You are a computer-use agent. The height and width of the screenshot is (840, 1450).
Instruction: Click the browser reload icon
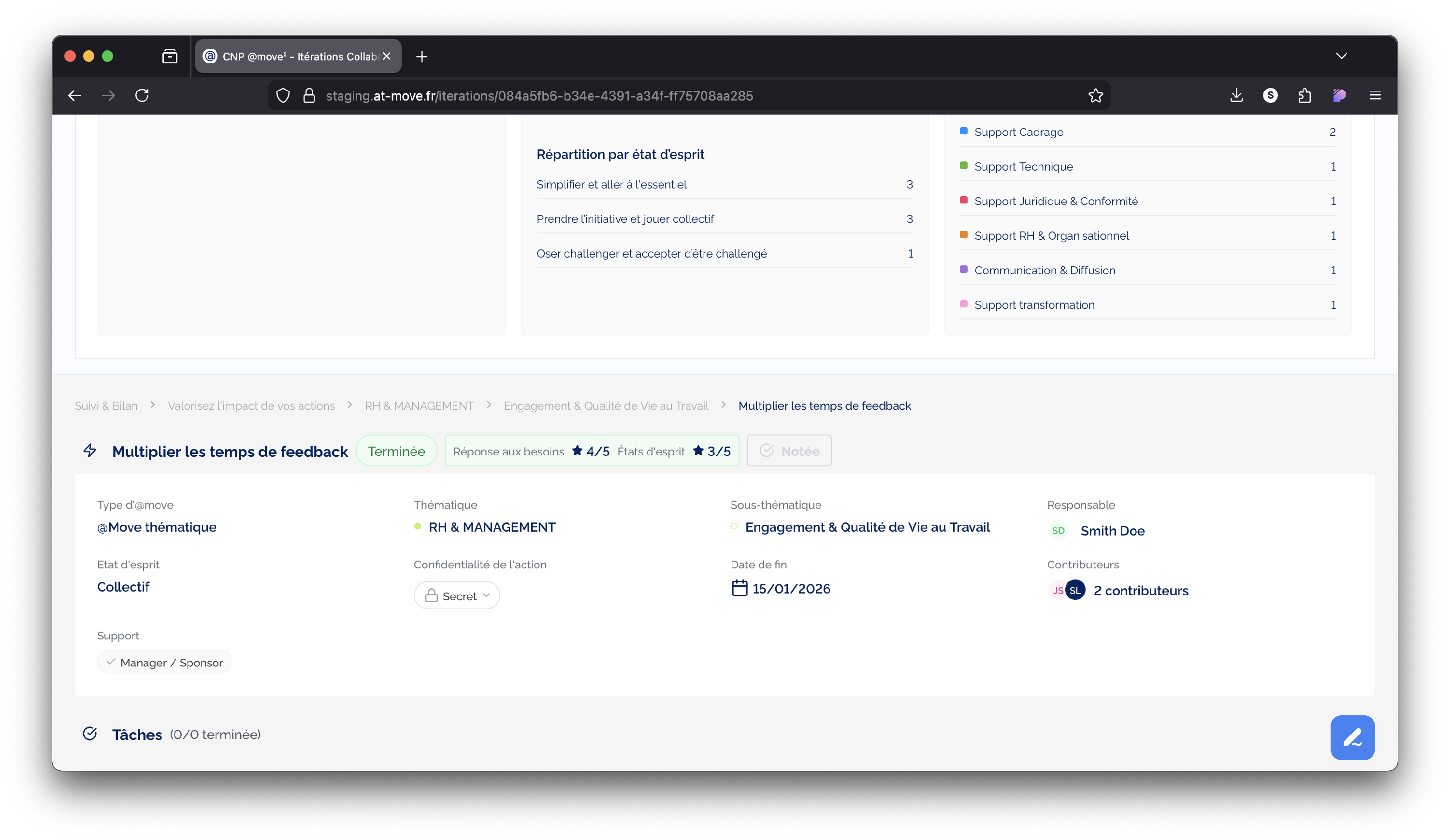tap(142, 96)
